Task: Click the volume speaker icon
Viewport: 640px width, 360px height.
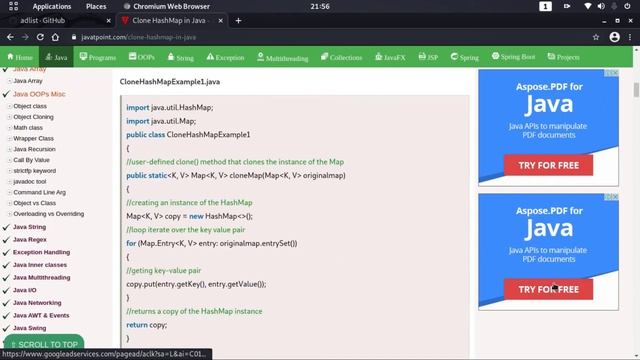Action: tap(601, 6)
